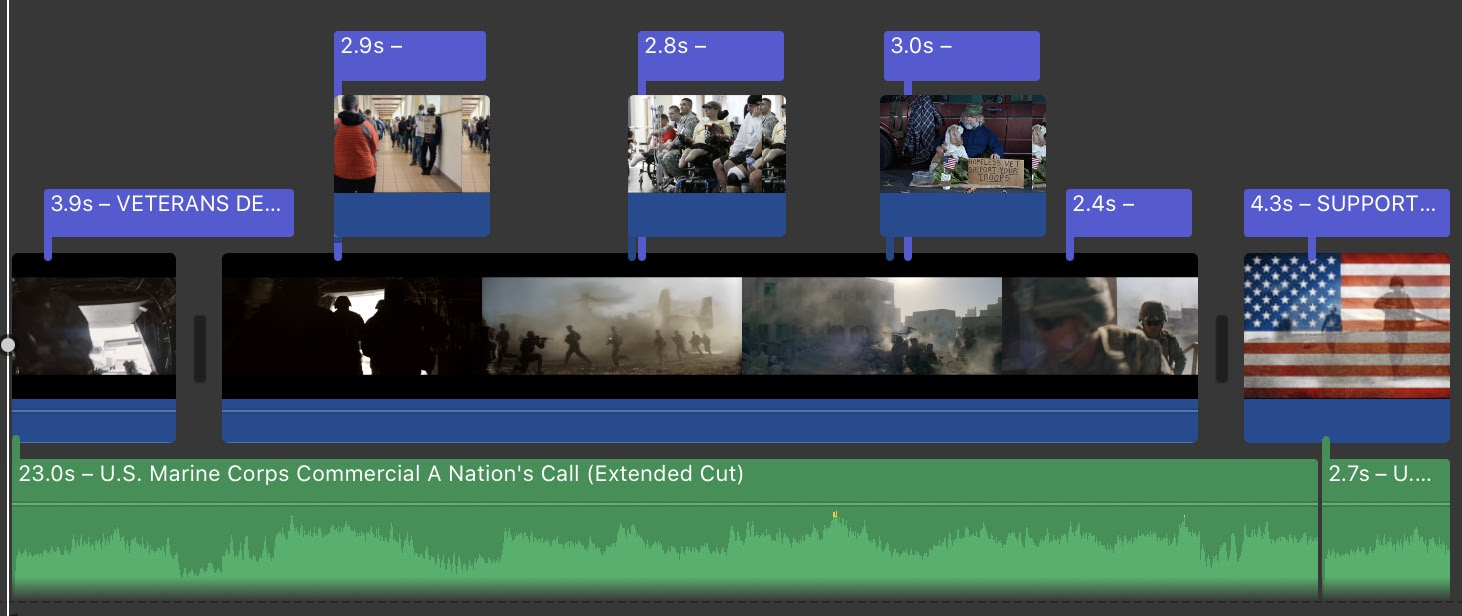Select the 2.8s title bar
1462x616 pixels.
(711, 56)
